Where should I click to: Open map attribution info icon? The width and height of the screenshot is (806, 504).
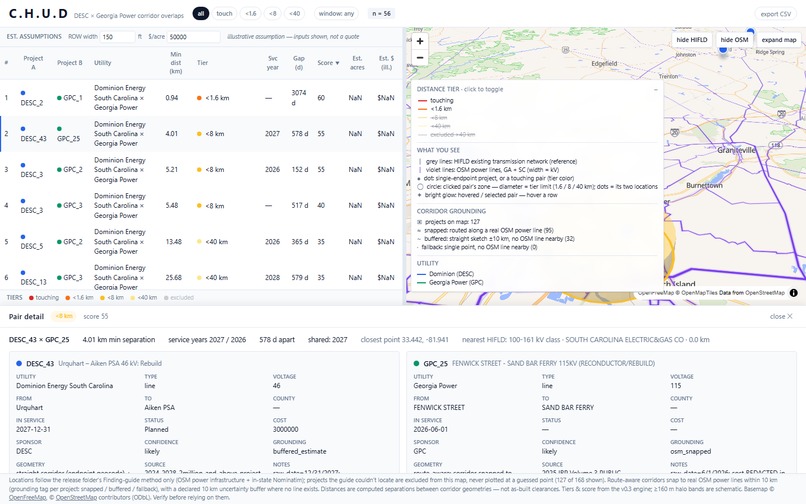click(x=794, y=293)
